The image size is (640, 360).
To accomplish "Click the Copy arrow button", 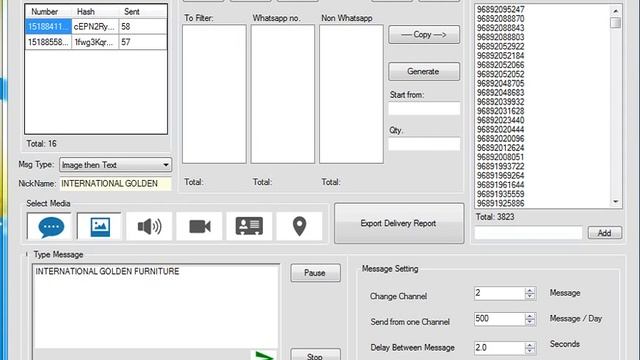I will pos(424,35).
